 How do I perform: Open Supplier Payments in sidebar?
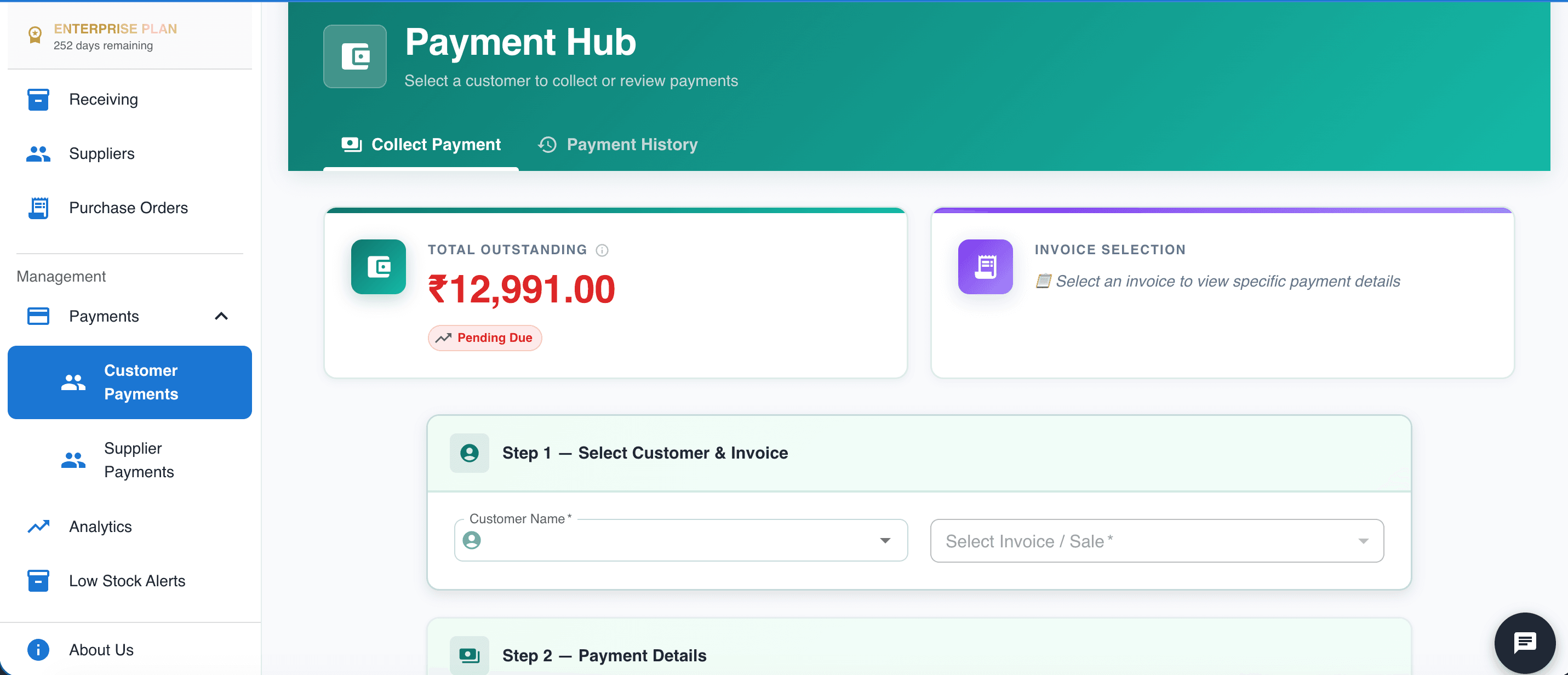coord(130,460)
